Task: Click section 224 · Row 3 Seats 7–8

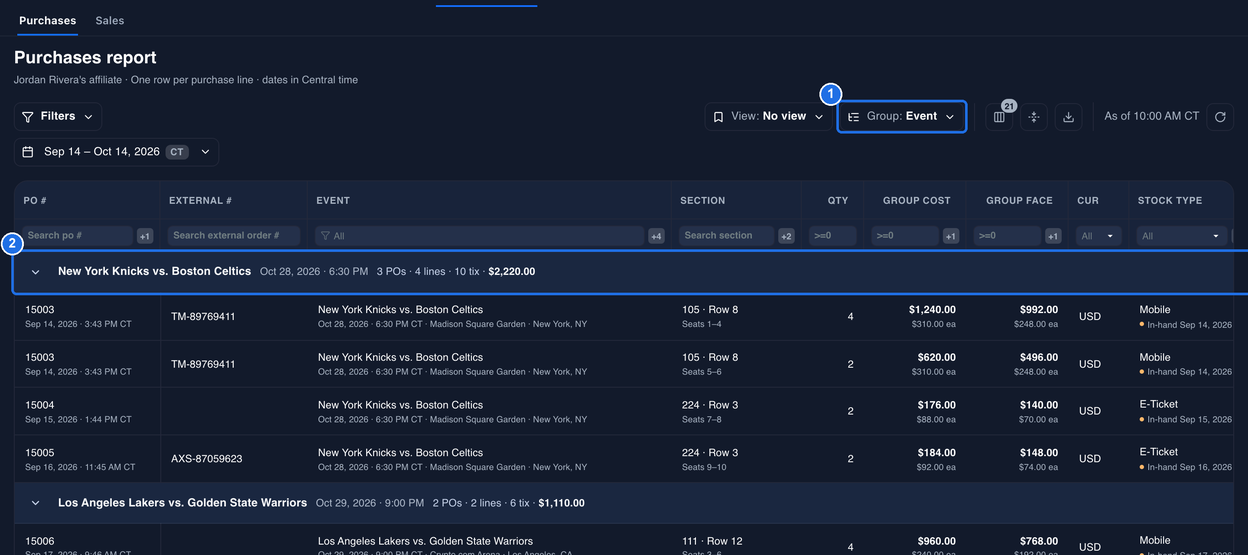Action: (x=710, y=412)
